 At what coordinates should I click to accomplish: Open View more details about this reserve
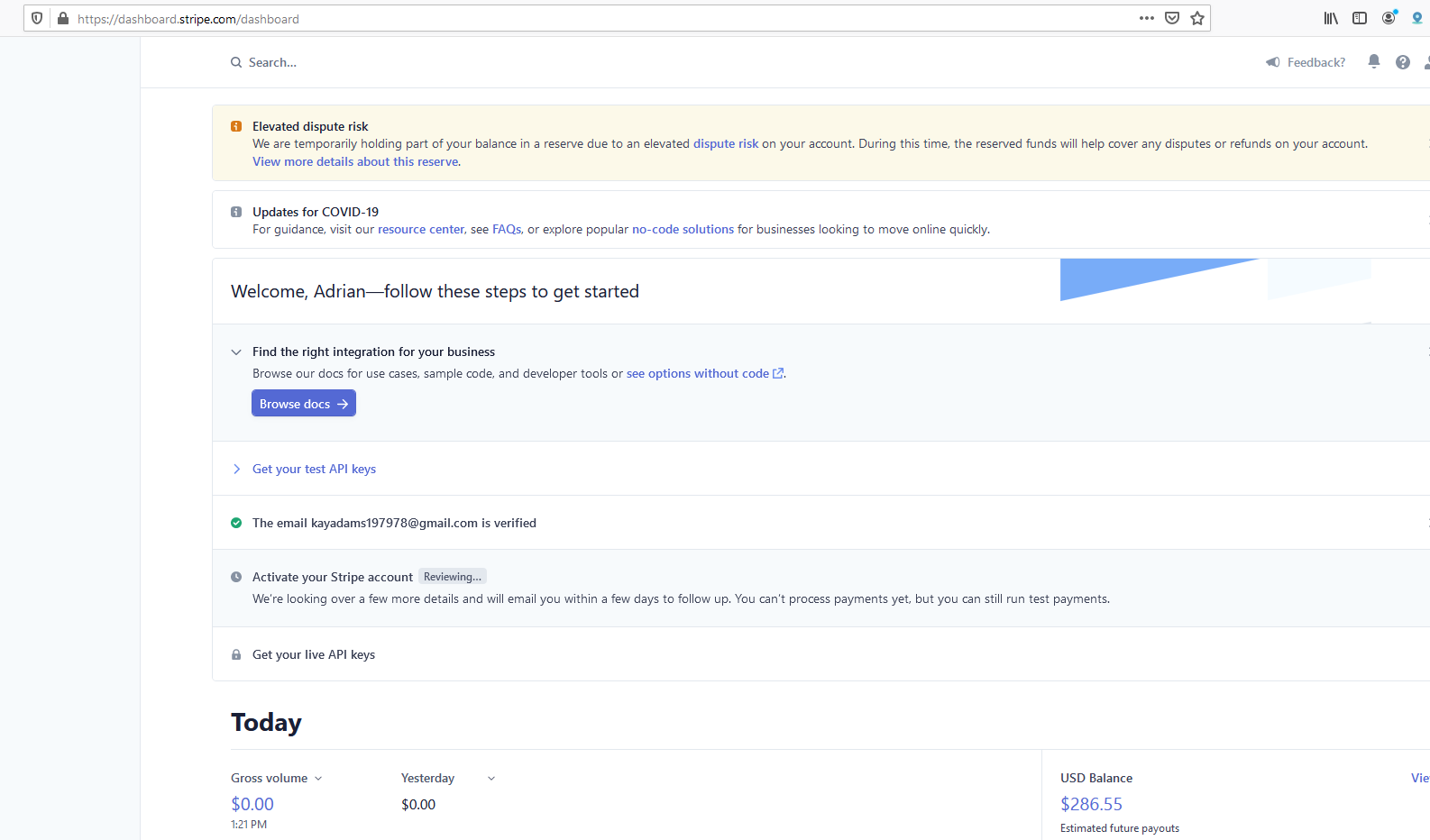click(355, 161)
